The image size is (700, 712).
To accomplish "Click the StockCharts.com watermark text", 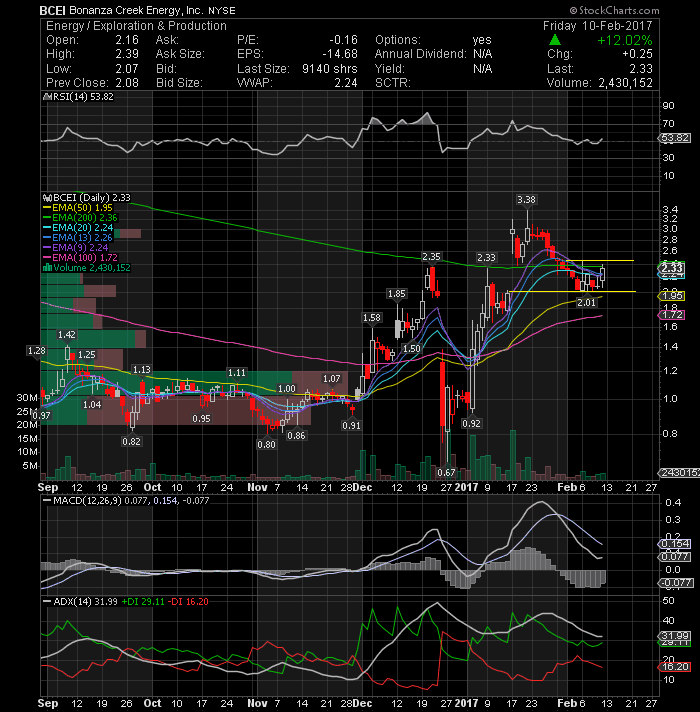I will click(x=615, y=10).
